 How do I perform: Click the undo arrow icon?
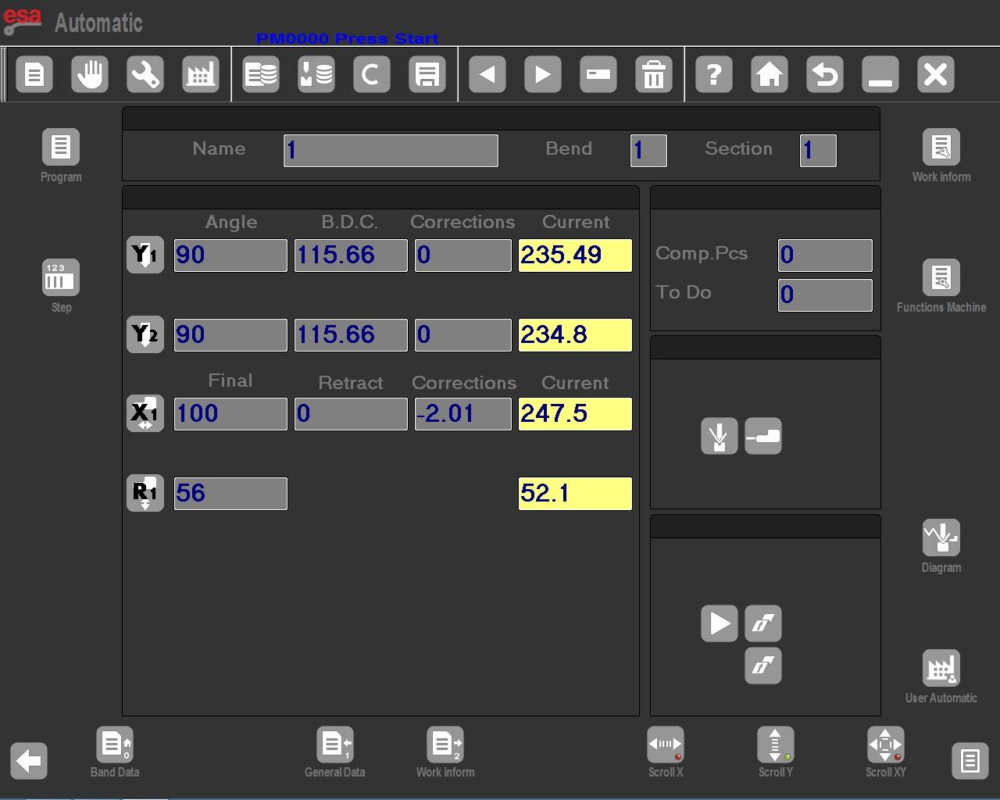pyautogui.click(x=825, y=75)
